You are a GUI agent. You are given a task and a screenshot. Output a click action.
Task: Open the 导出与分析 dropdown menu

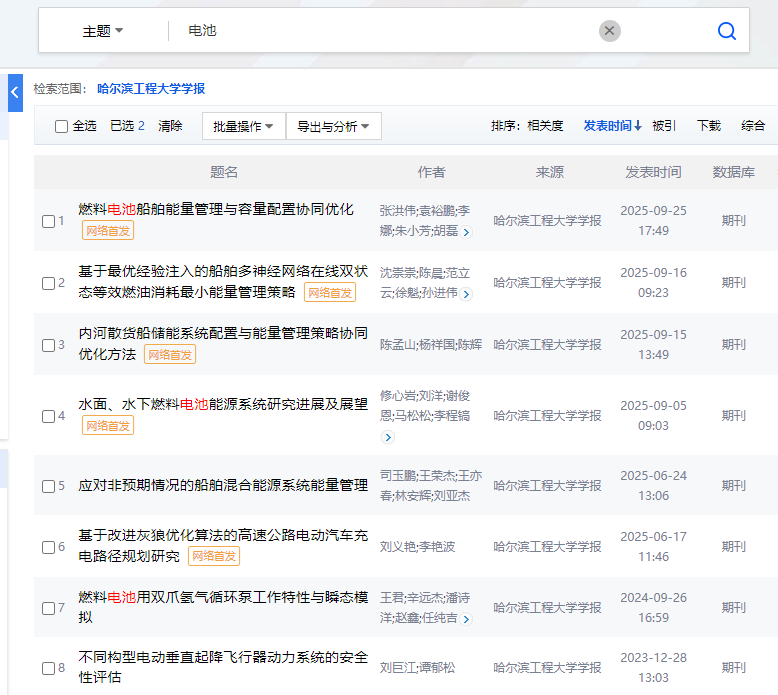(333, 126)
